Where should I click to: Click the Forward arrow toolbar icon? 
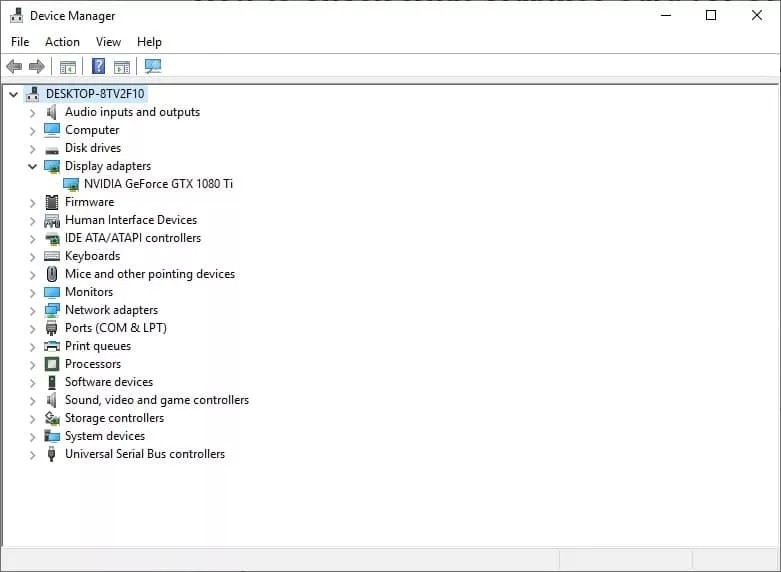point(37,66)
